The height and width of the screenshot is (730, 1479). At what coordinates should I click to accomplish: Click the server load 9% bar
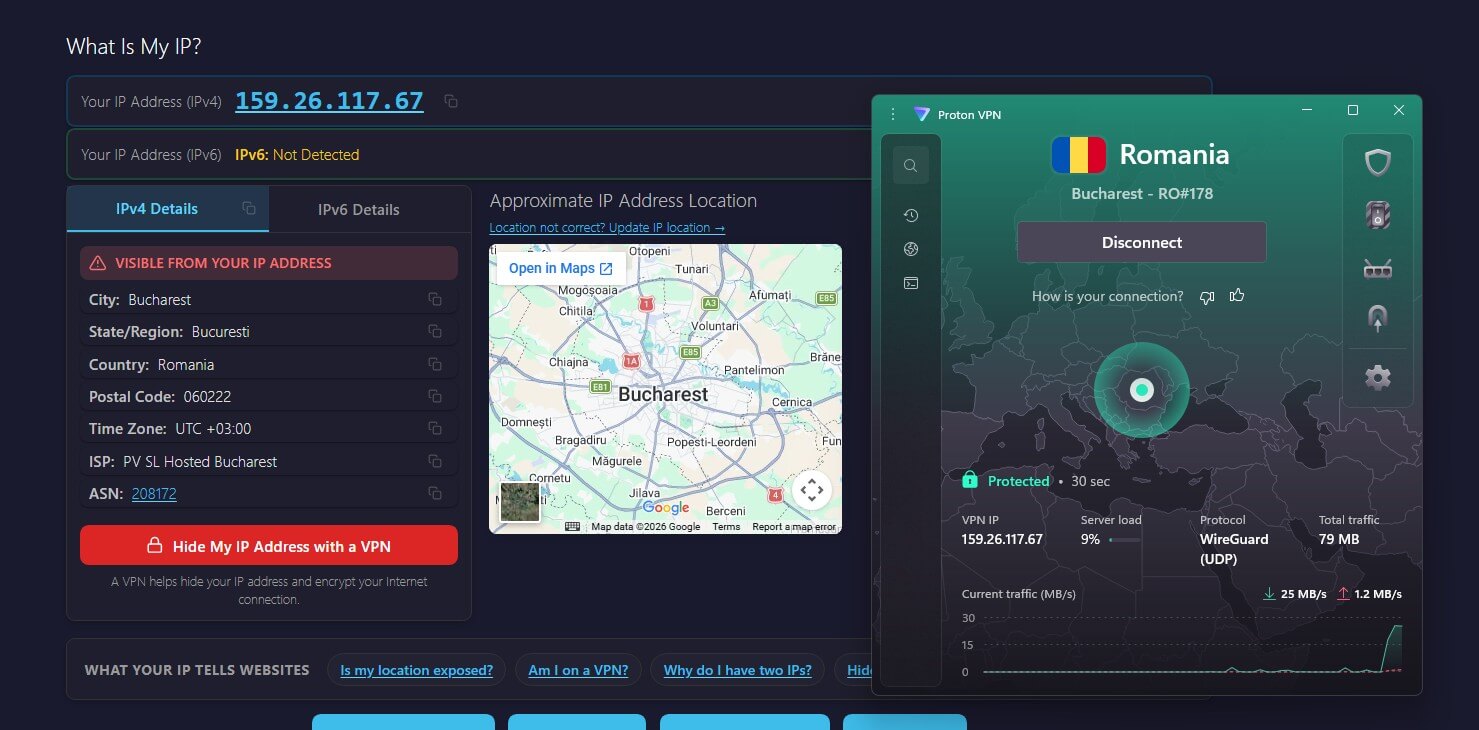1124,539
